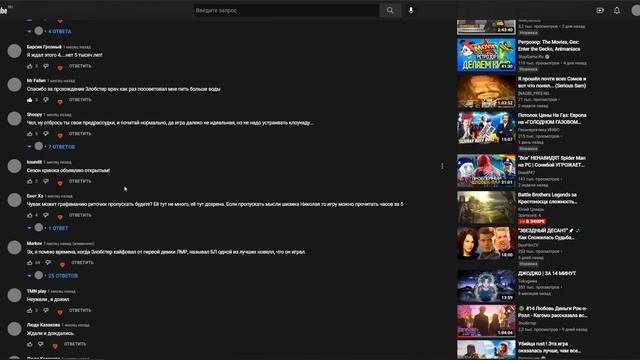Like the Люда Казакова comment

point(29,344)
